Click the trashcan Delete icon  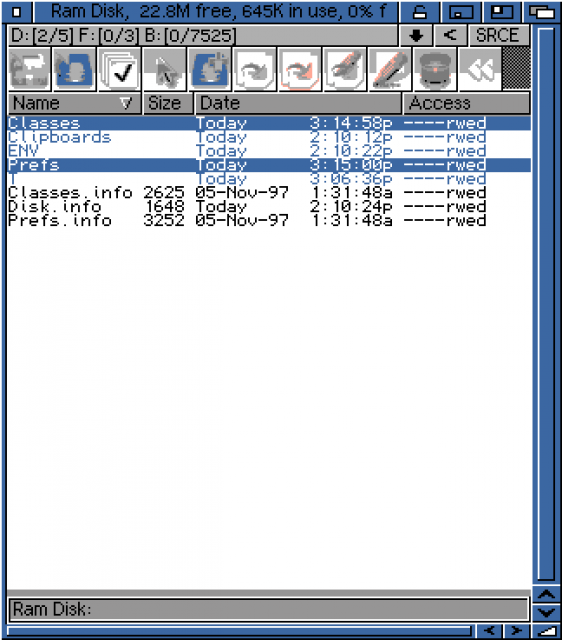[435, 69]
